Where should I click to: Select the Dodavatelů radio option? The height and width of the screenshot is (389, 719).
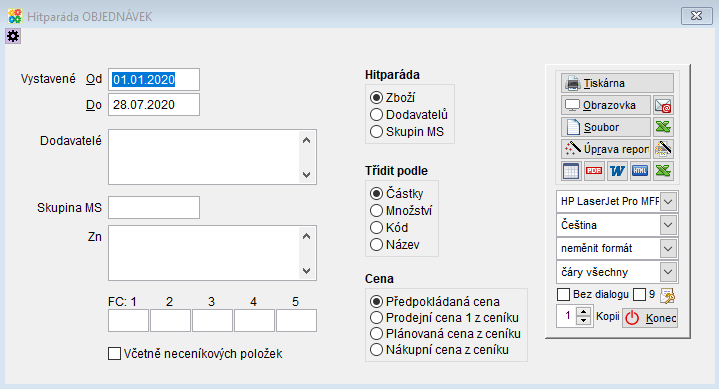pos(409,115)
